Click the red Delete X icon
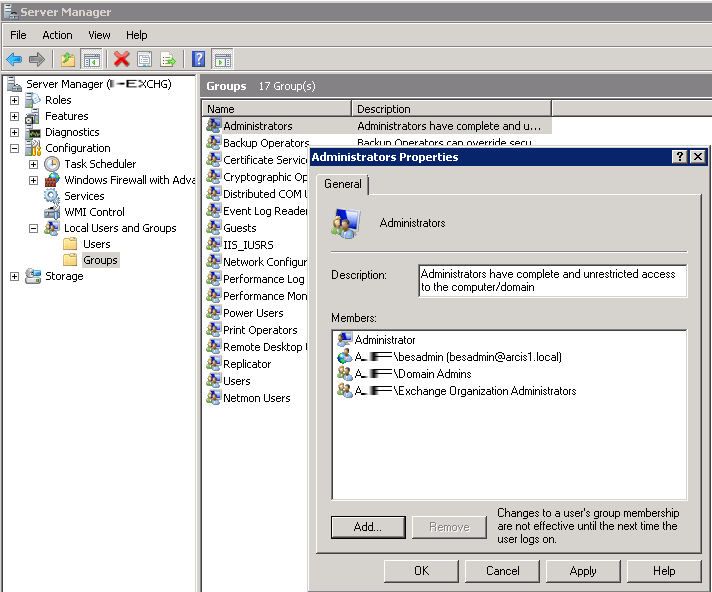The width and height of the screenshot is (712, 592). click(121, 60)
